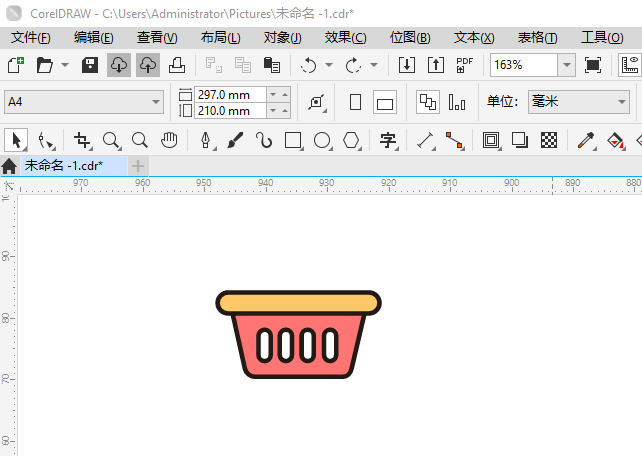The width and height of the screenshot is (642, 456).
Task: Create a new document
Action: [x=16, y=65]
